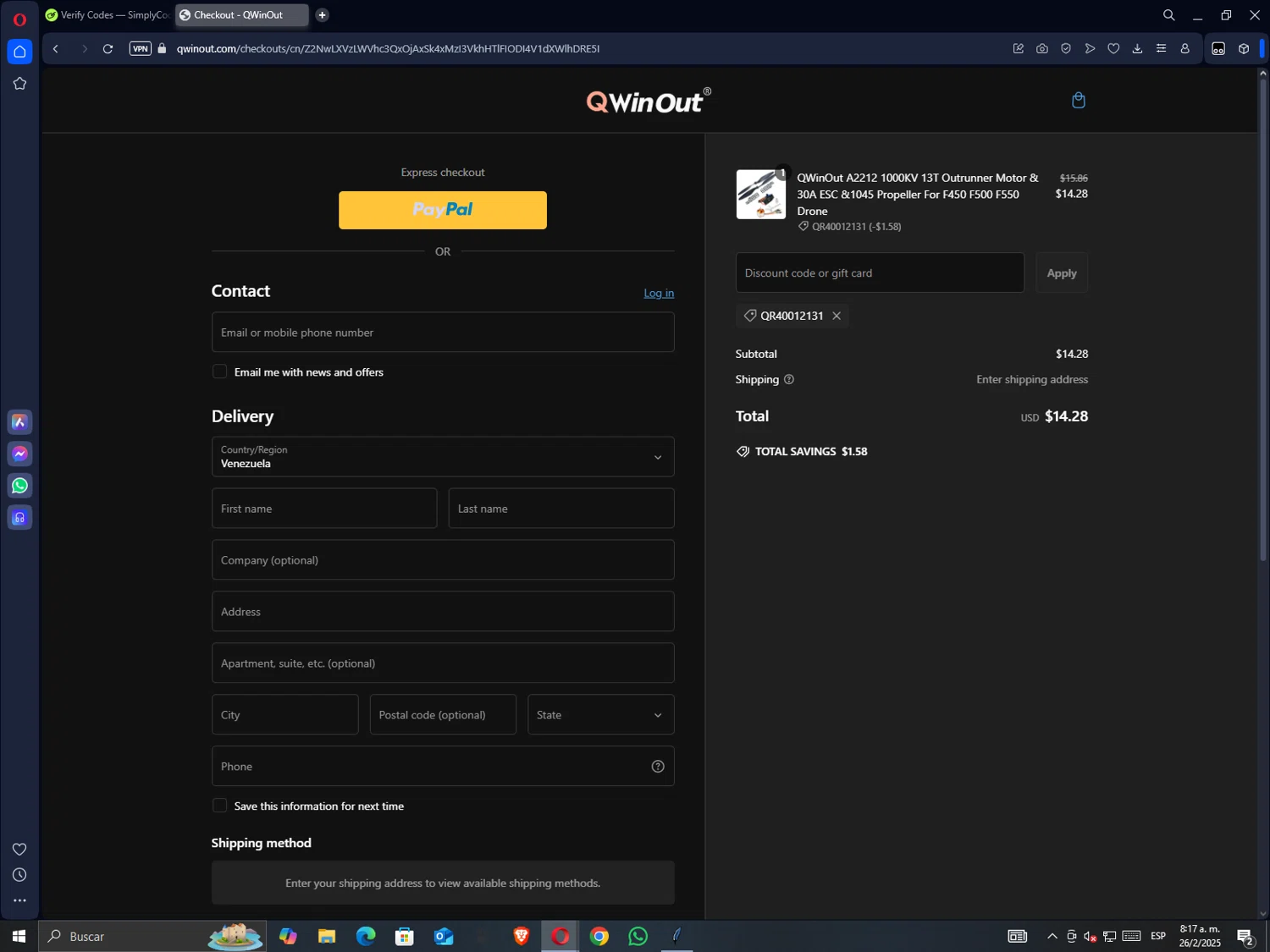
Task: Click the page's vertical scrollbar
Action: point(1263,322)
